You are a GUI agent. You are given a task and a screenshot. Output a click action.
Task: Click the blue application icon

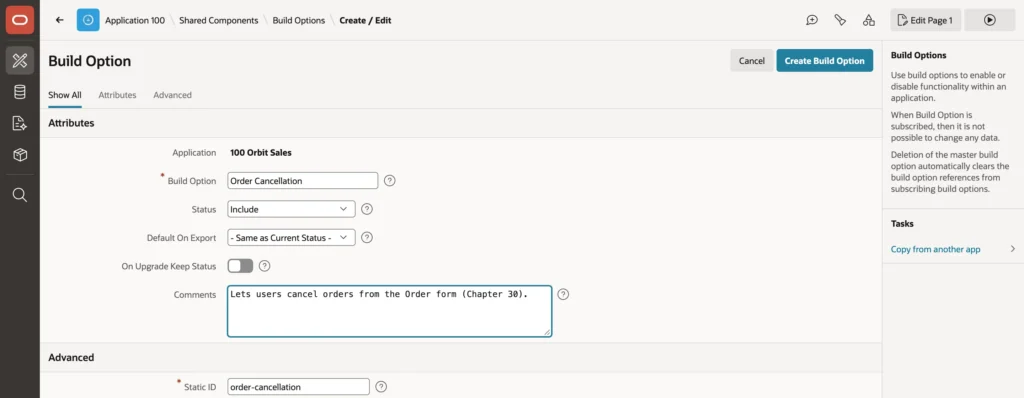click(x=88, y=20)
